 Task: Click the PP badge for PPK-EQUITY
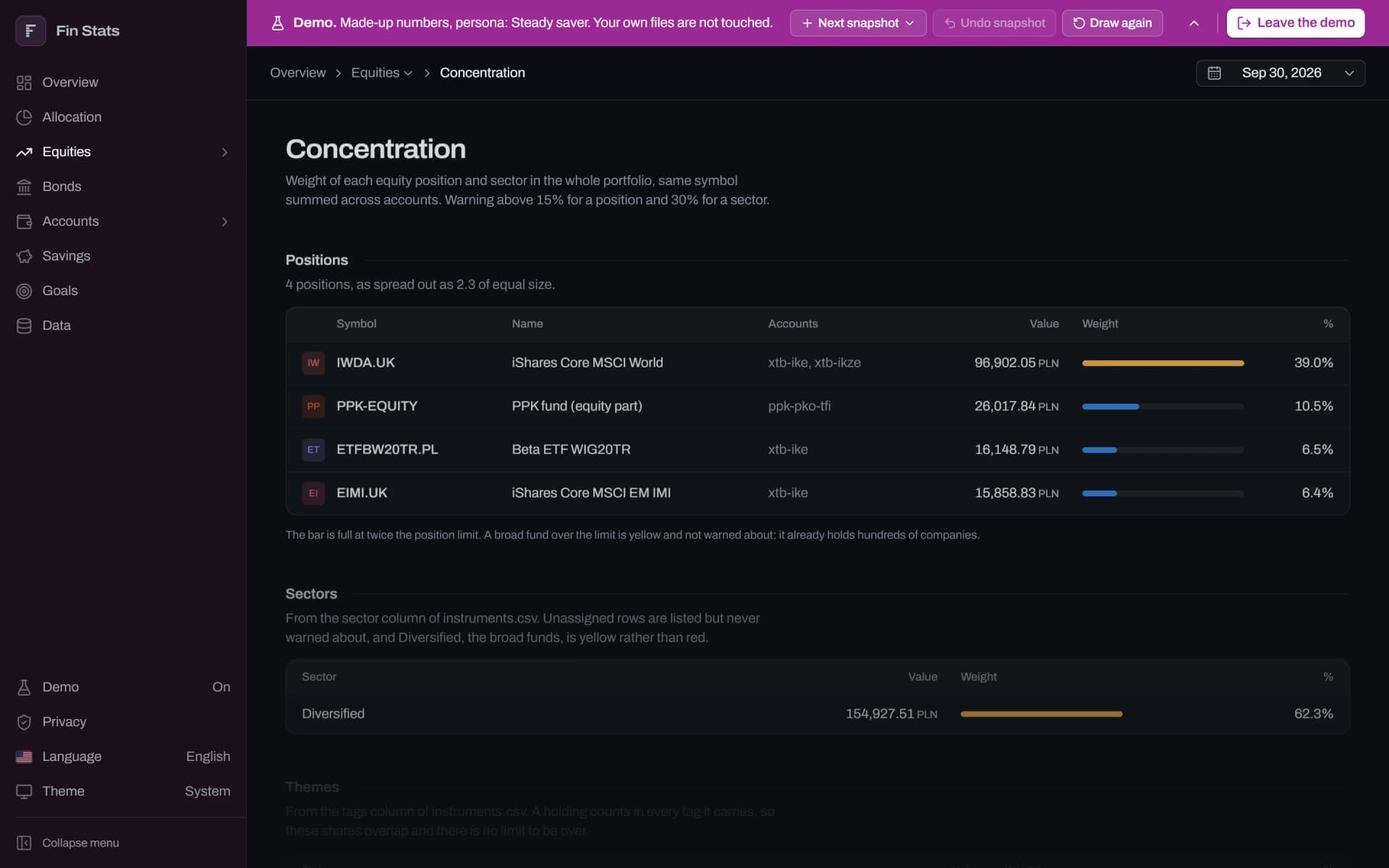[313, 407]
